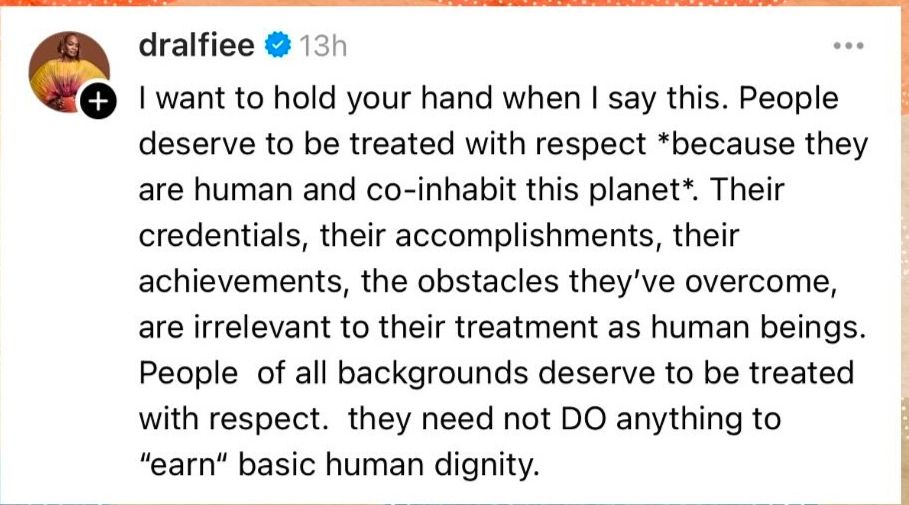This screenshot has height=505, width=909.
Task: Click 'the obstacles they've overcome' text
Action: coord(597,282)
